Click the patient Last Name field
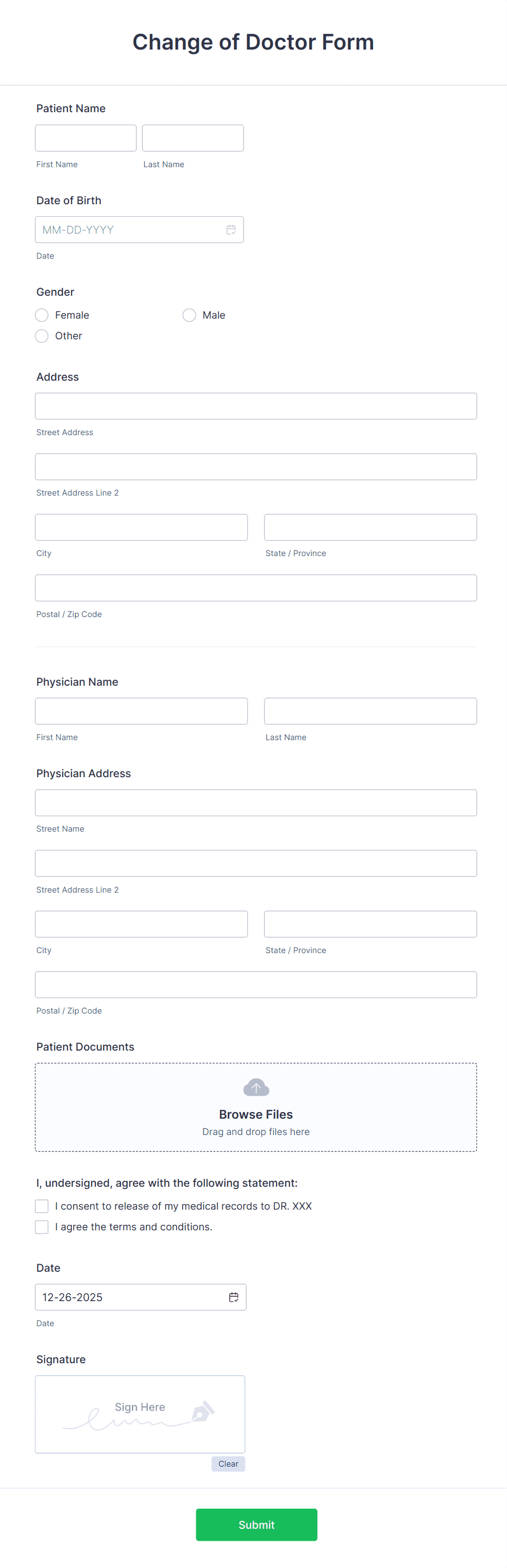The image size is (507, 1568). click(x=192, y=138)
